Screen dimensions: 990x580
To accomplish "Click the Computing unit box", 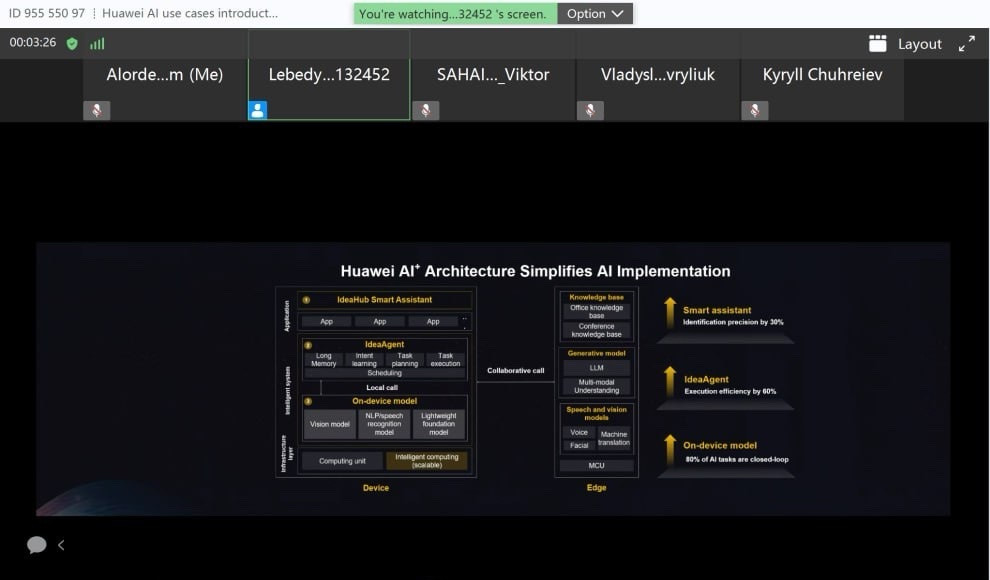I will 342,461.
